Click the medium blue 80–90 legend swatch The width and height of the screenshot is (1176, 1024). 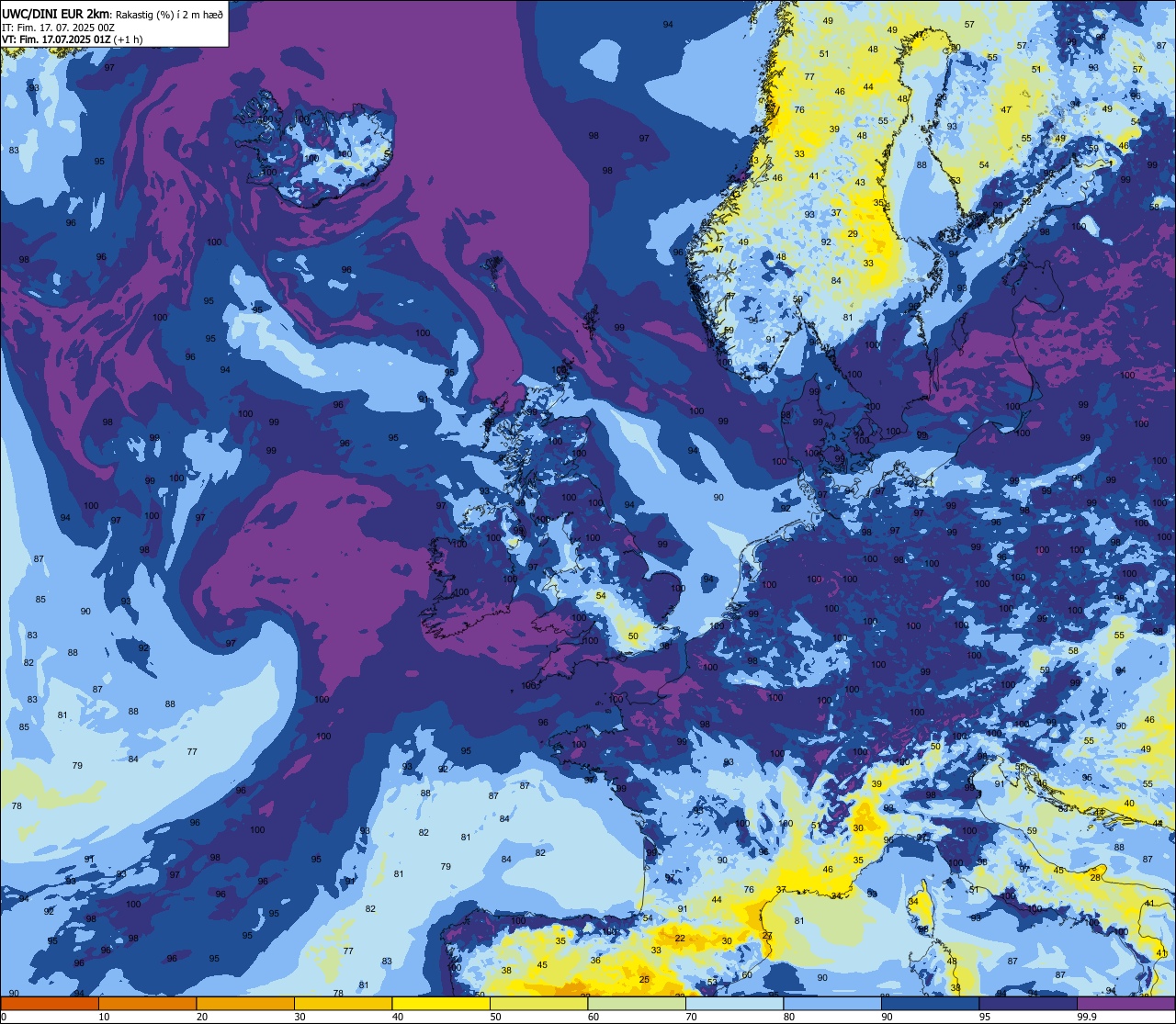(x=832, y=1003)
